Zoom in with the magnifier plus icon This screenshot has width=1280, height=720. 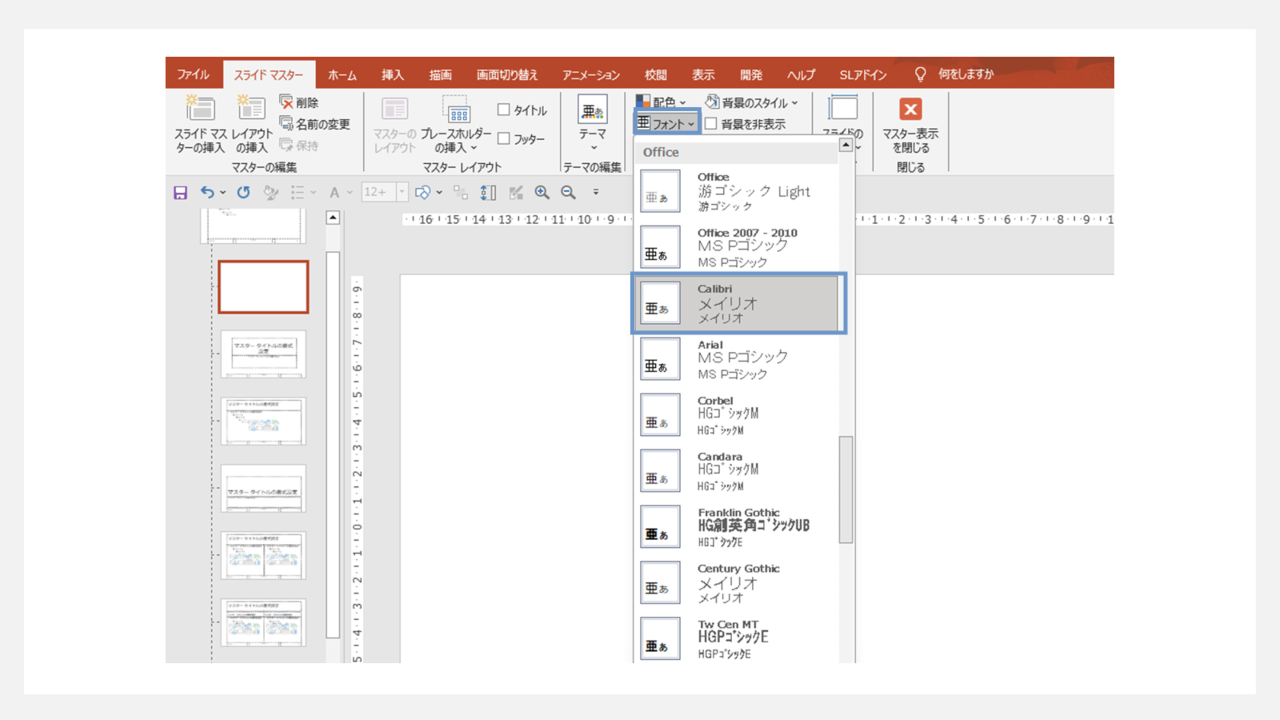point(542,192)
